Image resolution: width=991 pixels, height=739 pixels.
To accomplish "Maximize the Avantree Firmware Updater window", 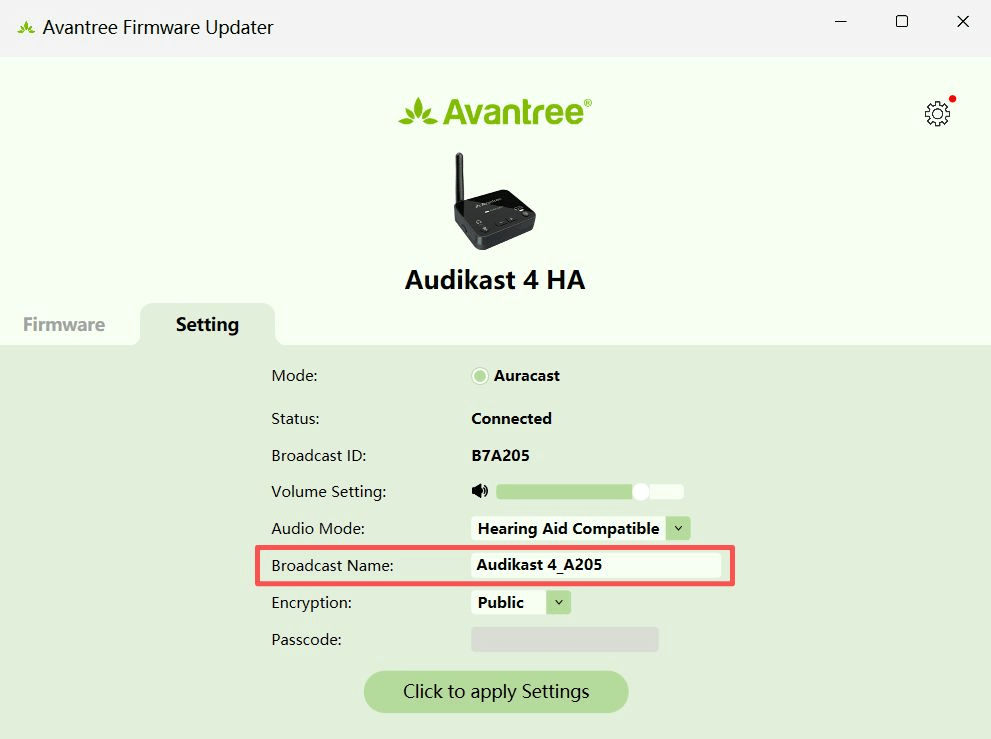I will pyautogui.click(x=902, y=21).
